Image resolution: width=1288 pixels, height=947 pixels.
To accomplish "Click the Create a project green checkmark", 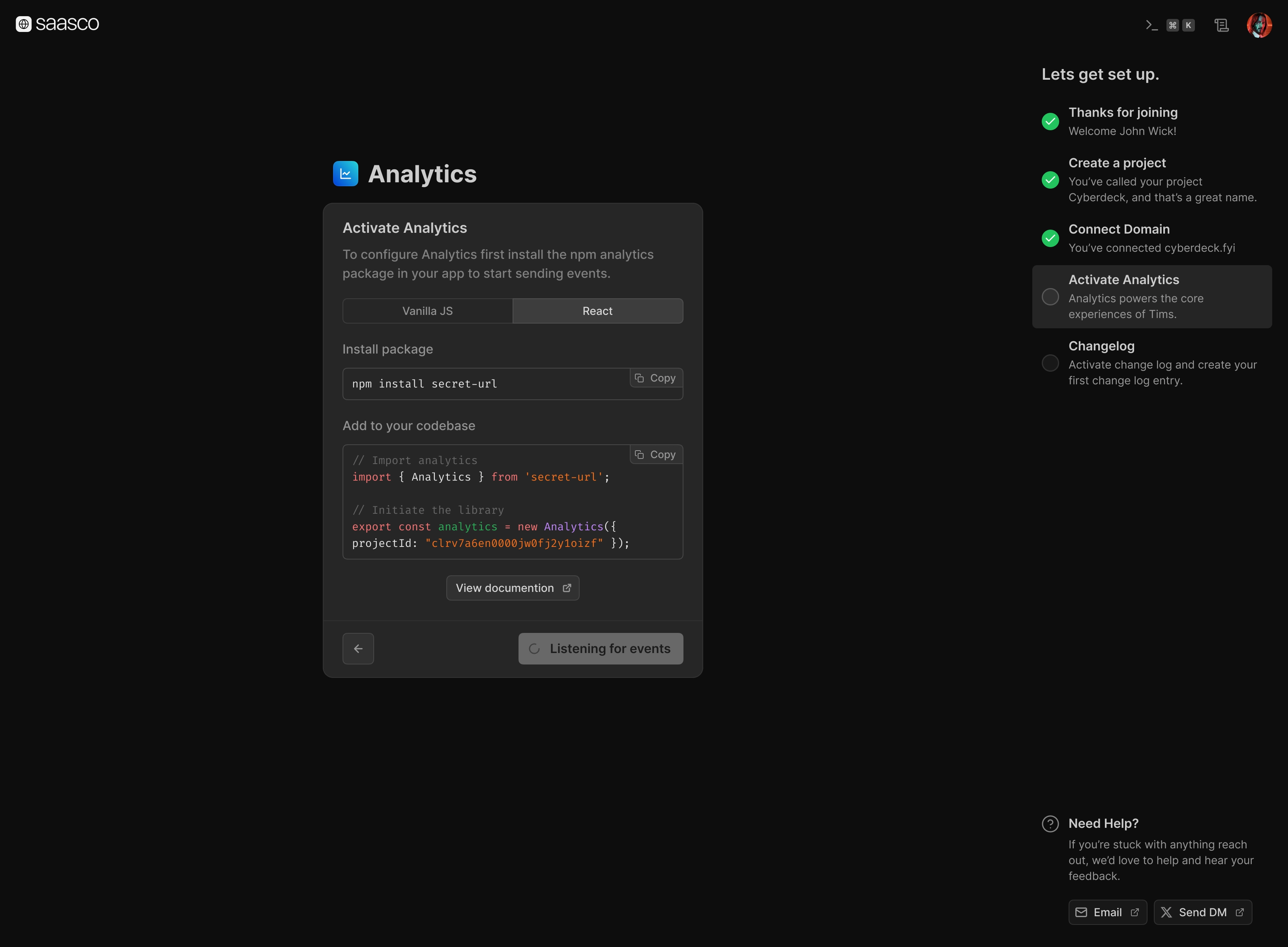I will coord(1050,180).
